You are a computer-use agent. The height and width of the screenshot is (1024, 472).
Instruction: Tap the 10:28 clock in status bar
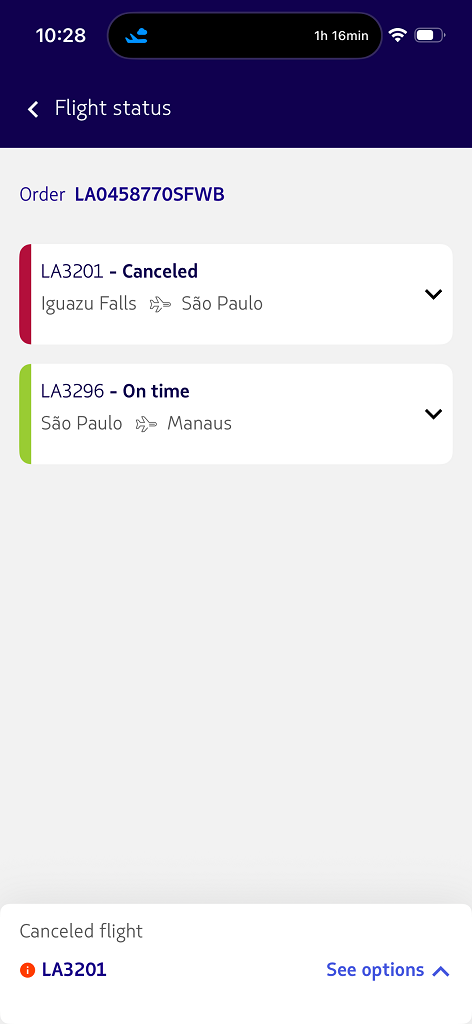click(61, 35)
